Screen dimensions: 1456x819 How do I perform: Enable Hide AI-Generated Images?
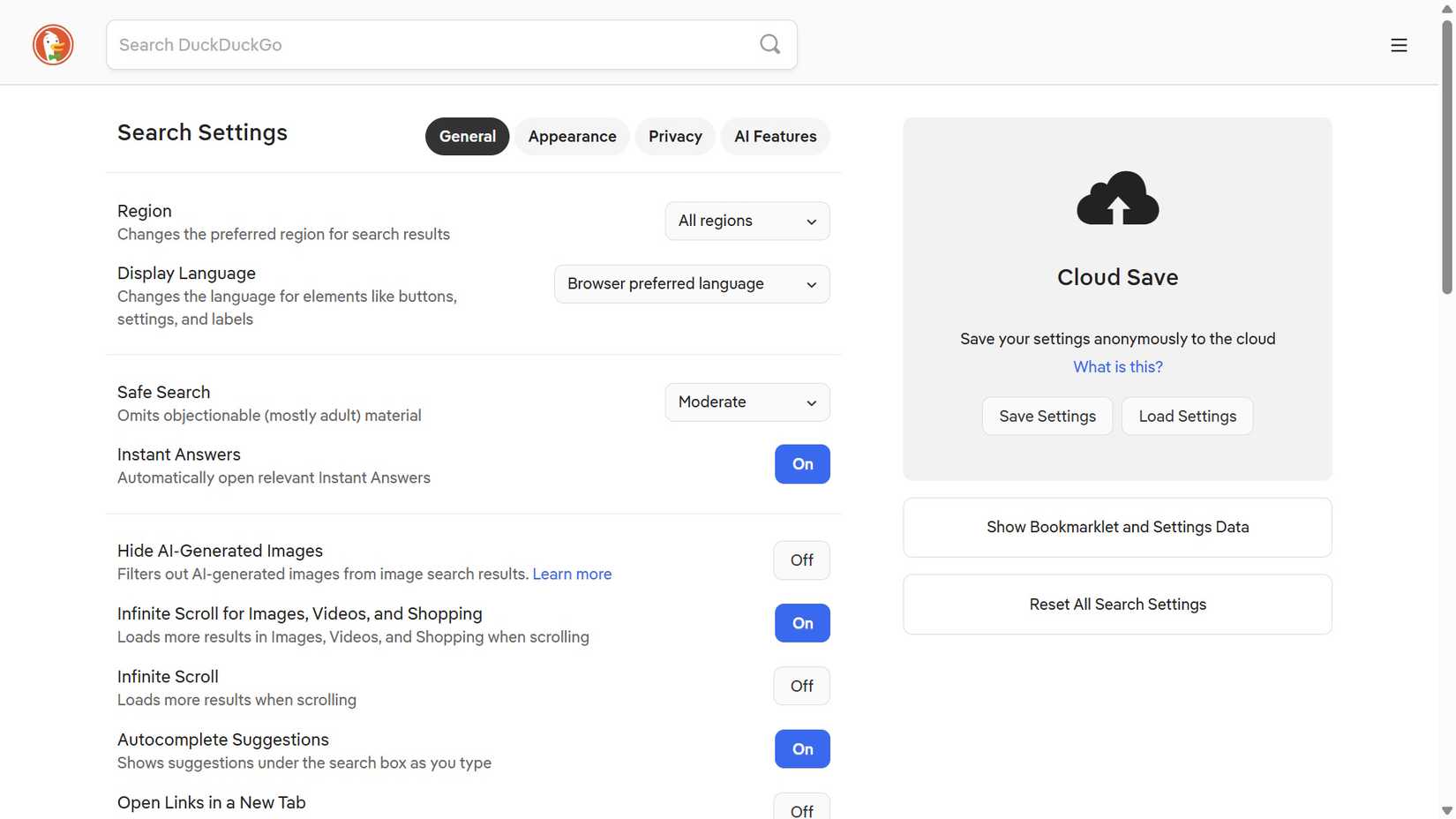(800, 560)
